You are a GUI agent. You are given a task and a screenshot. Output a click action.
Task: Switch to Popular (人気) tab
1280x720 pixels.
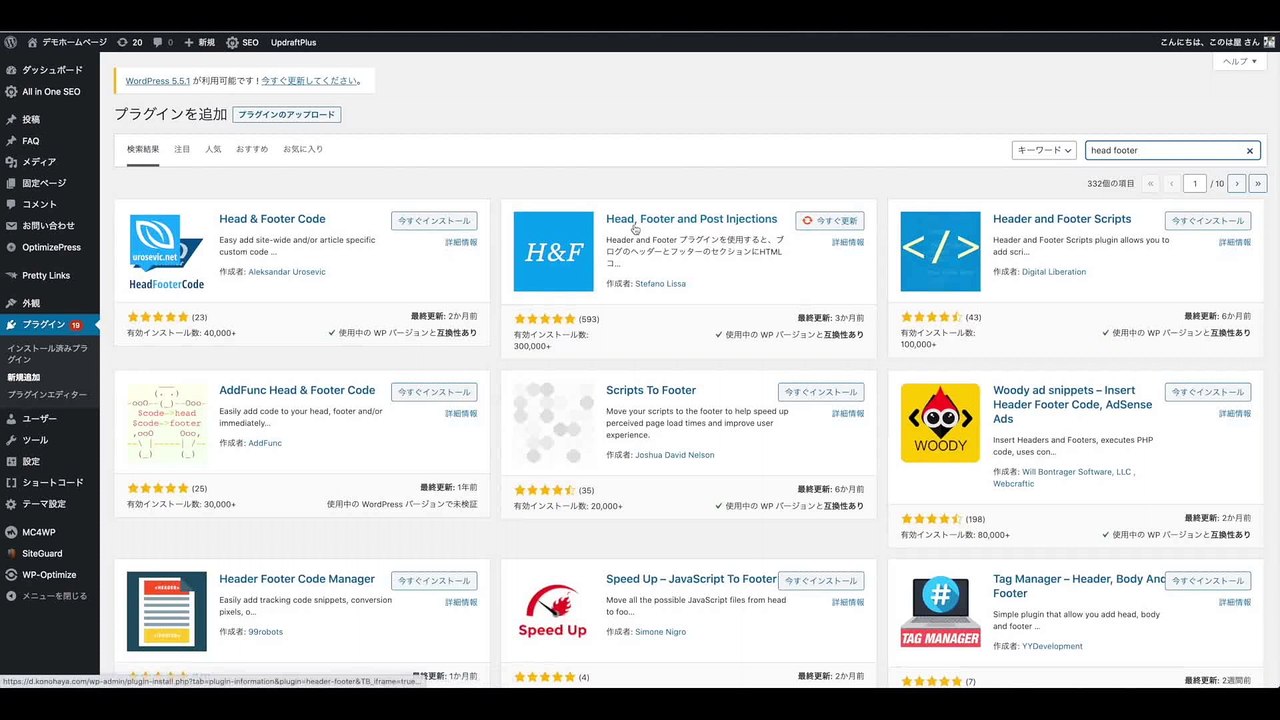(213, 149)
